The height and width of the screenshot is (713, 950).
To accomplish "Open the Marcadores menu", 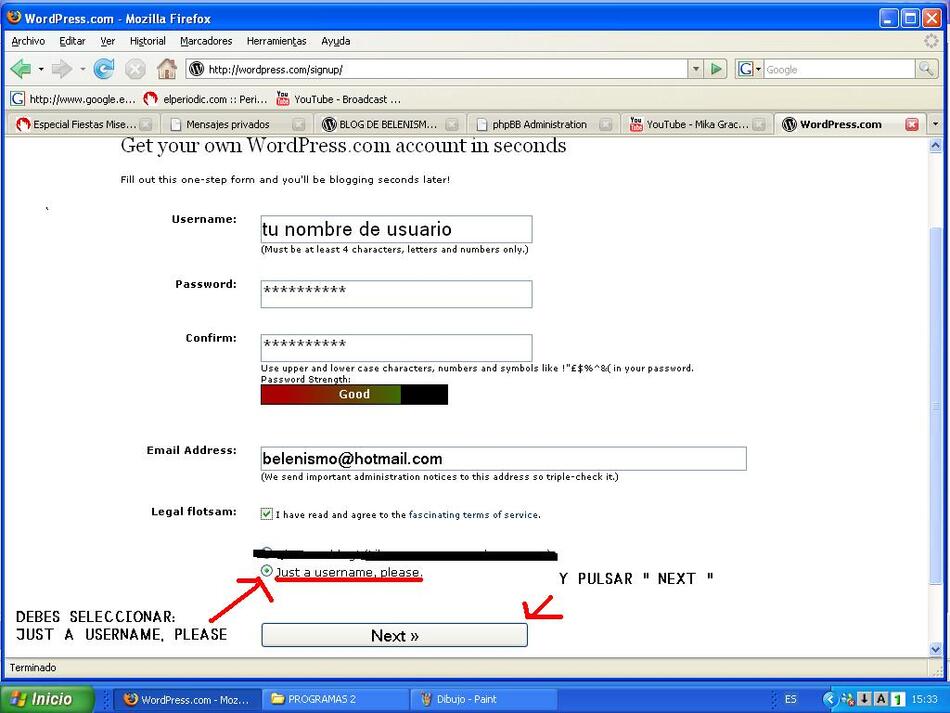I will 206,41.
